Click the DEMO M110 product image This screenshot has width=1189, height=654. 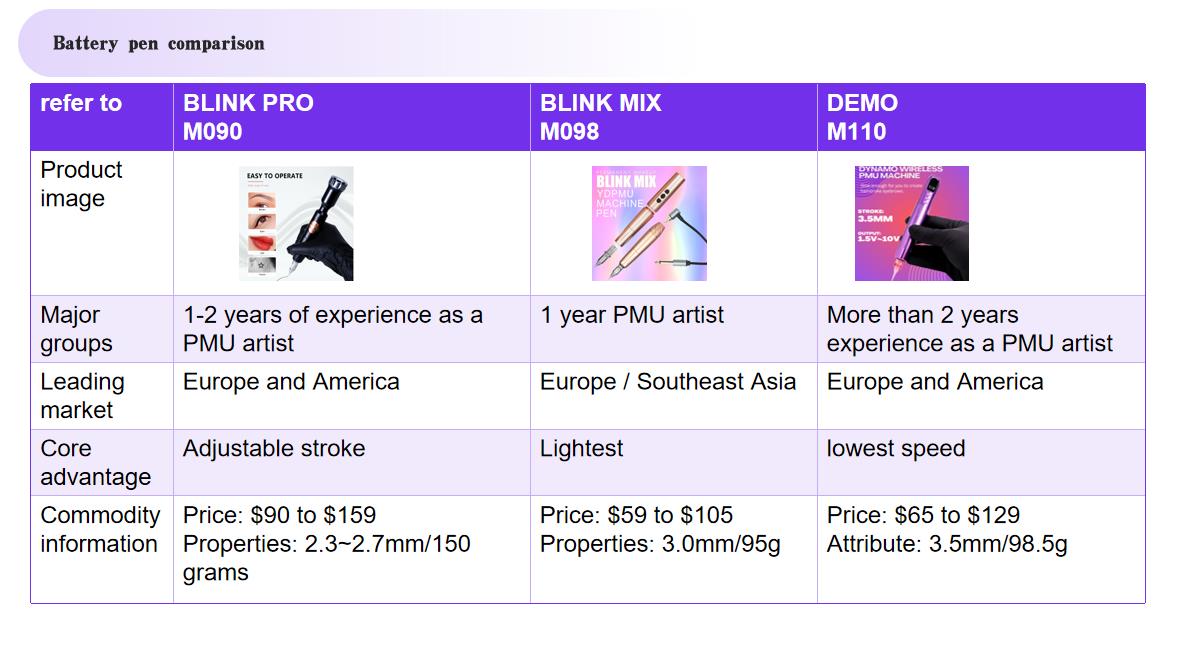click(911, 224)
